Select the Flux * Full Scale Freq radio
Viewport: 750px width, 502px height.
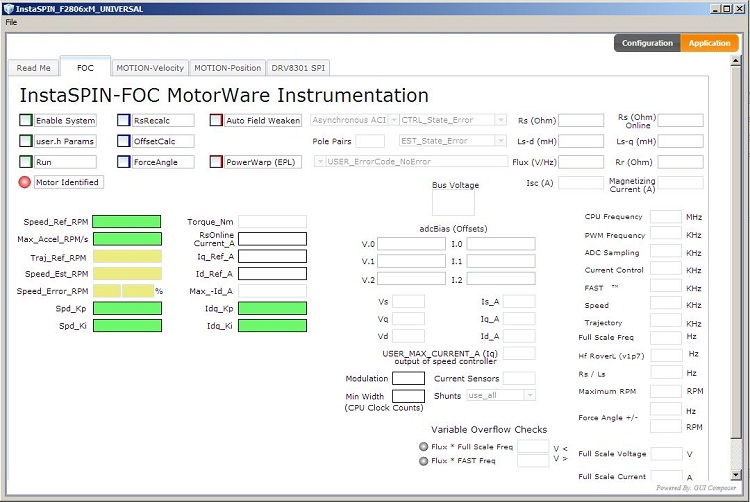point(425,446)
